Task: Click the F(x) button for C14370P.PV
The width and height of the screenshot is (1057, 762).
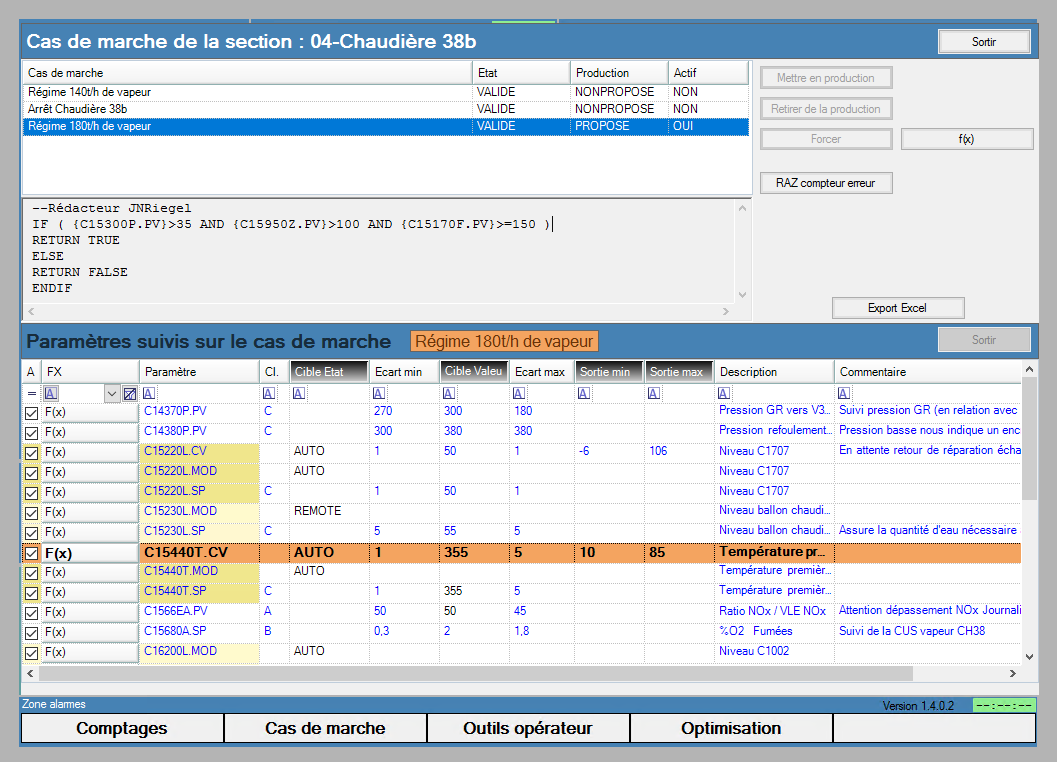Action: [x=90, y=413]
